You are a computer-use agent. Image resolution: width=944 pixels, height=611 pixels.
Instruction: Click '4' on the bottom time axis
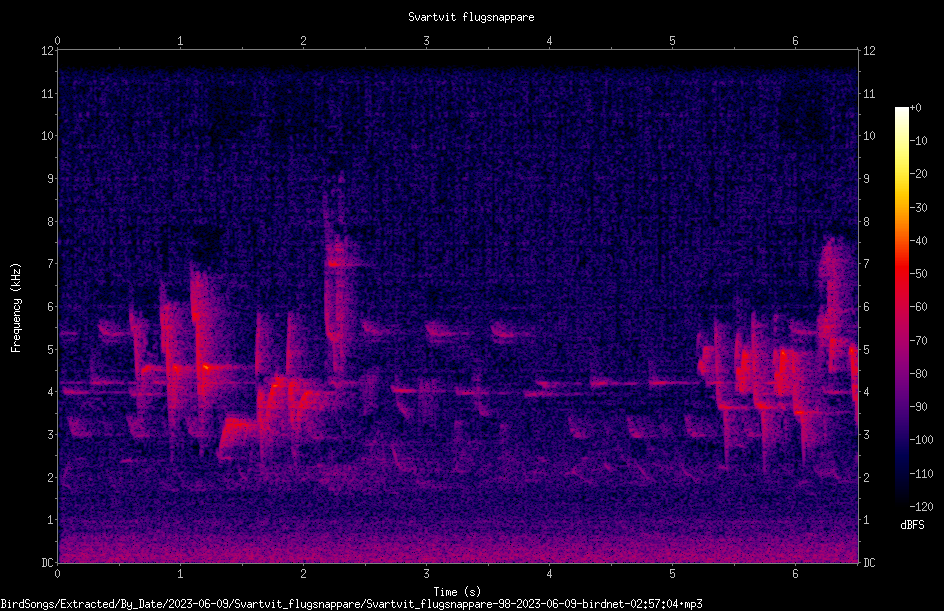pos(549,574)
